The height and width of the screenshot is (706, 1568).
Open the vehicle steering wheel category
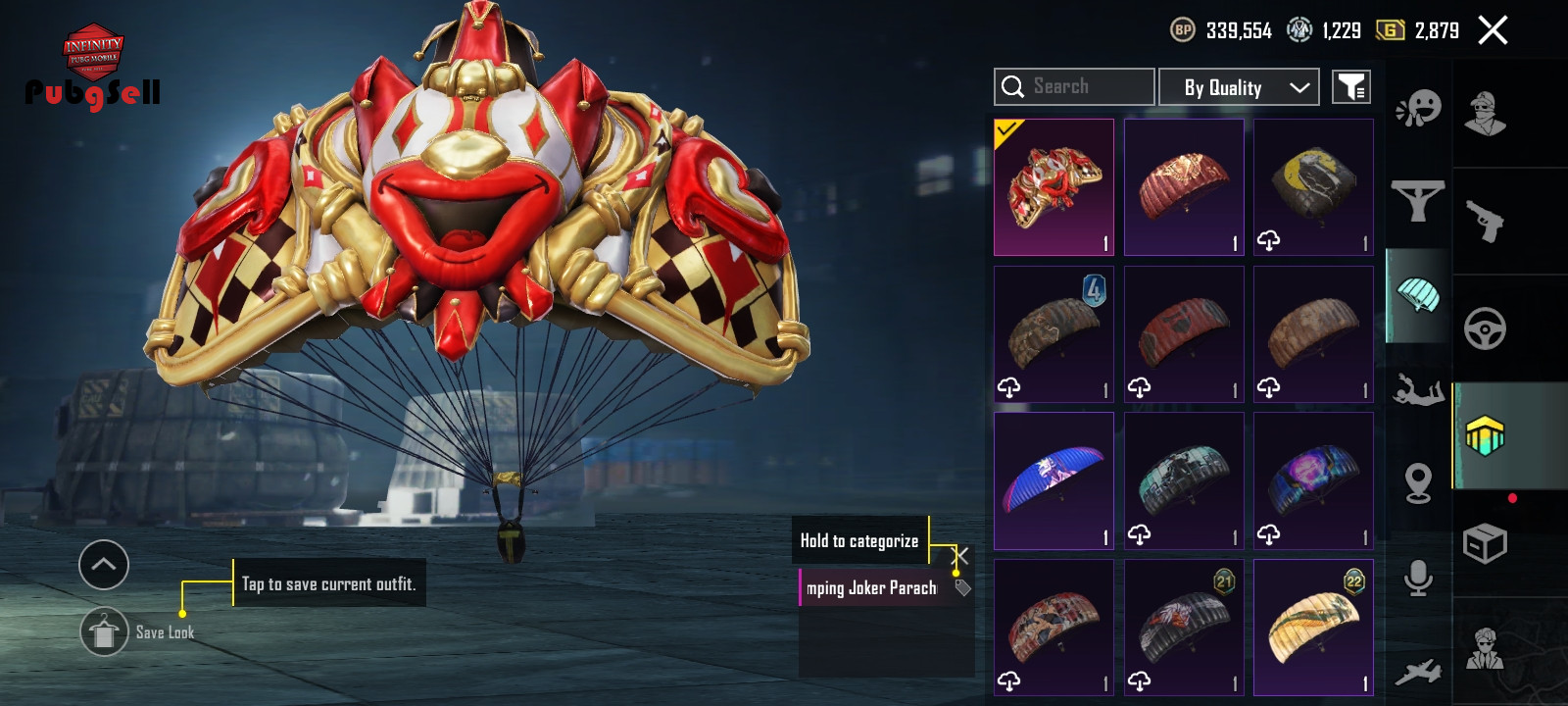pyautogui.click(x=1485, y=328)
